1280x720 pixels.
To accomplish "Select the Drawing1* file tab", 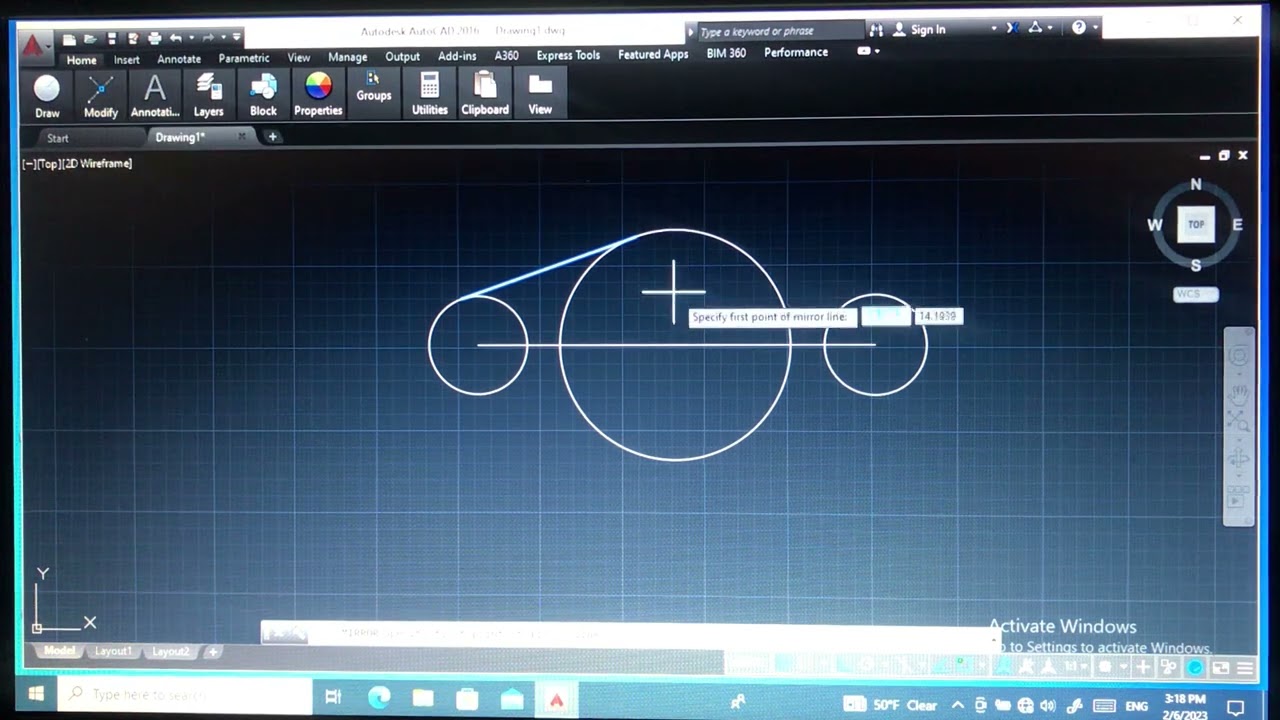I will tap(180, 137).
